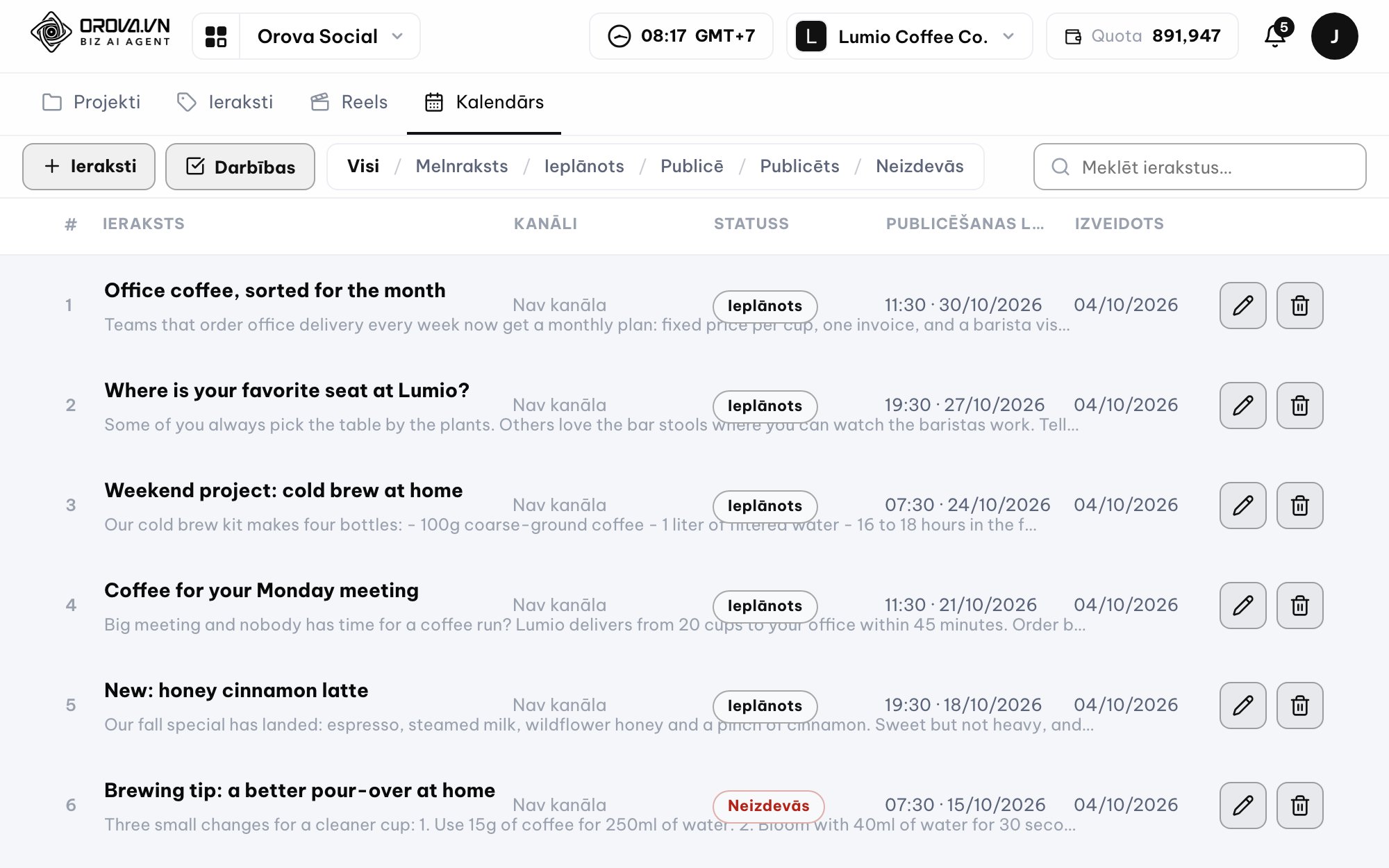Edit the Brewing tip pour-over post
Image resolution: width=1389 pixels, height=868 pixels.
[x=1242, y=806]
